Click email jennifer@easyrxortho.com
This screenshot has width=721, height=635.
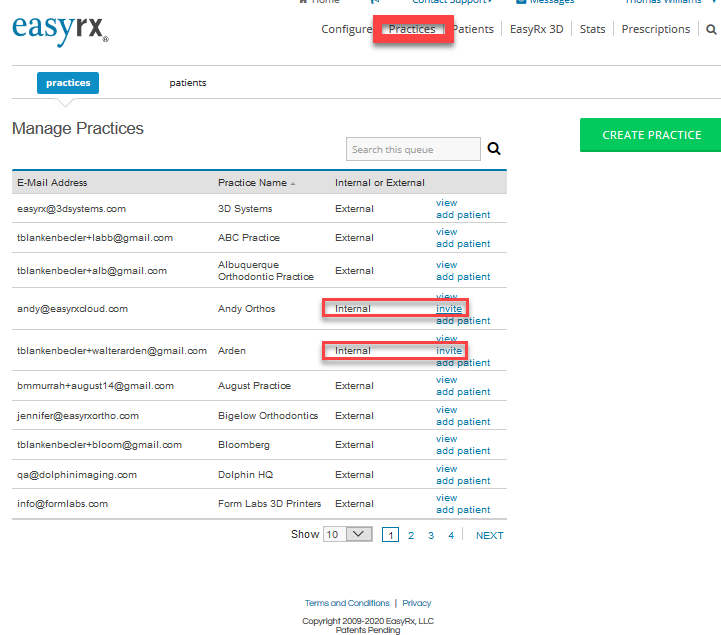click(x=78, y=416)
